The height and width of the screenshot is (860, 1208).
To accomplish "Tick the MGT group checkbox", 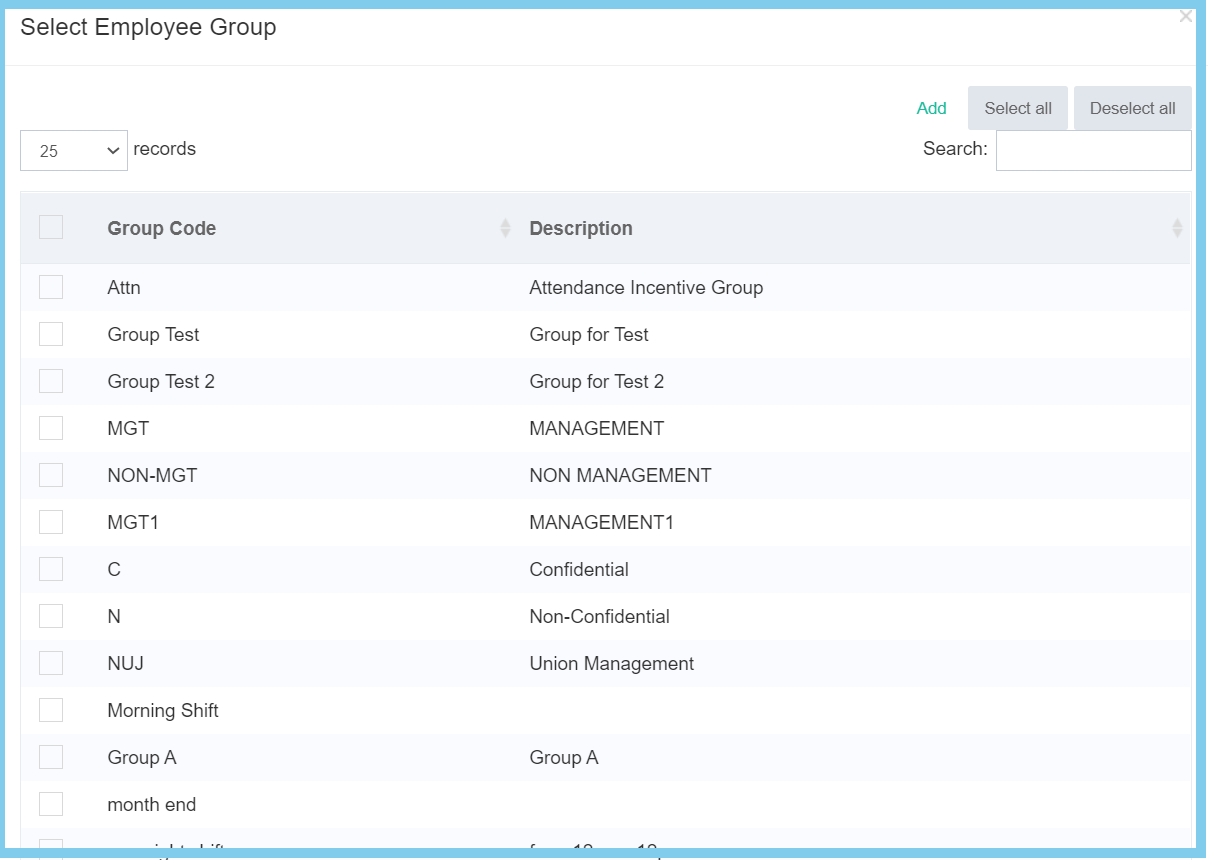I will pyautogui.click(x=51, y=428).
